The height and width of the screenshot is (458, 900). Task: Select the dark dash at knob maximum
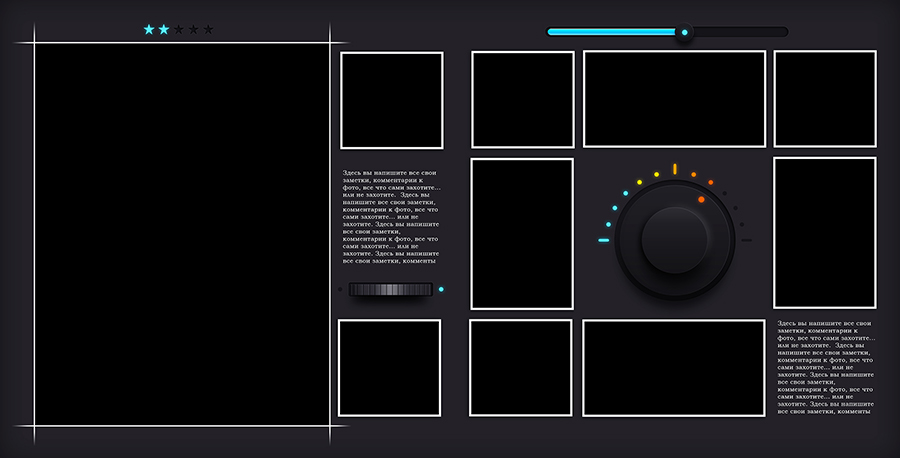point(746,240)
